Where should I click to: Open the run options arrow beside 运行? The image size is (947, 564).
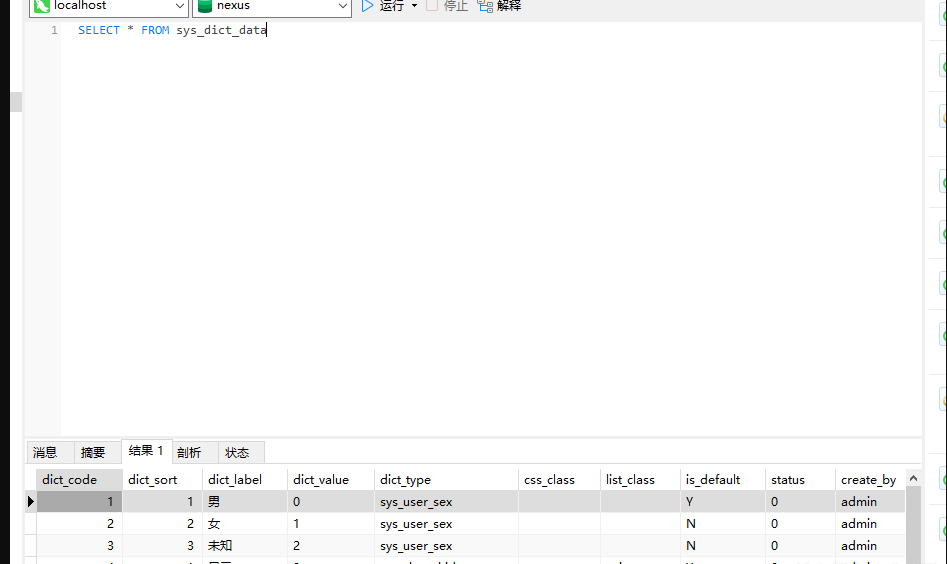(x=415, y=6)
